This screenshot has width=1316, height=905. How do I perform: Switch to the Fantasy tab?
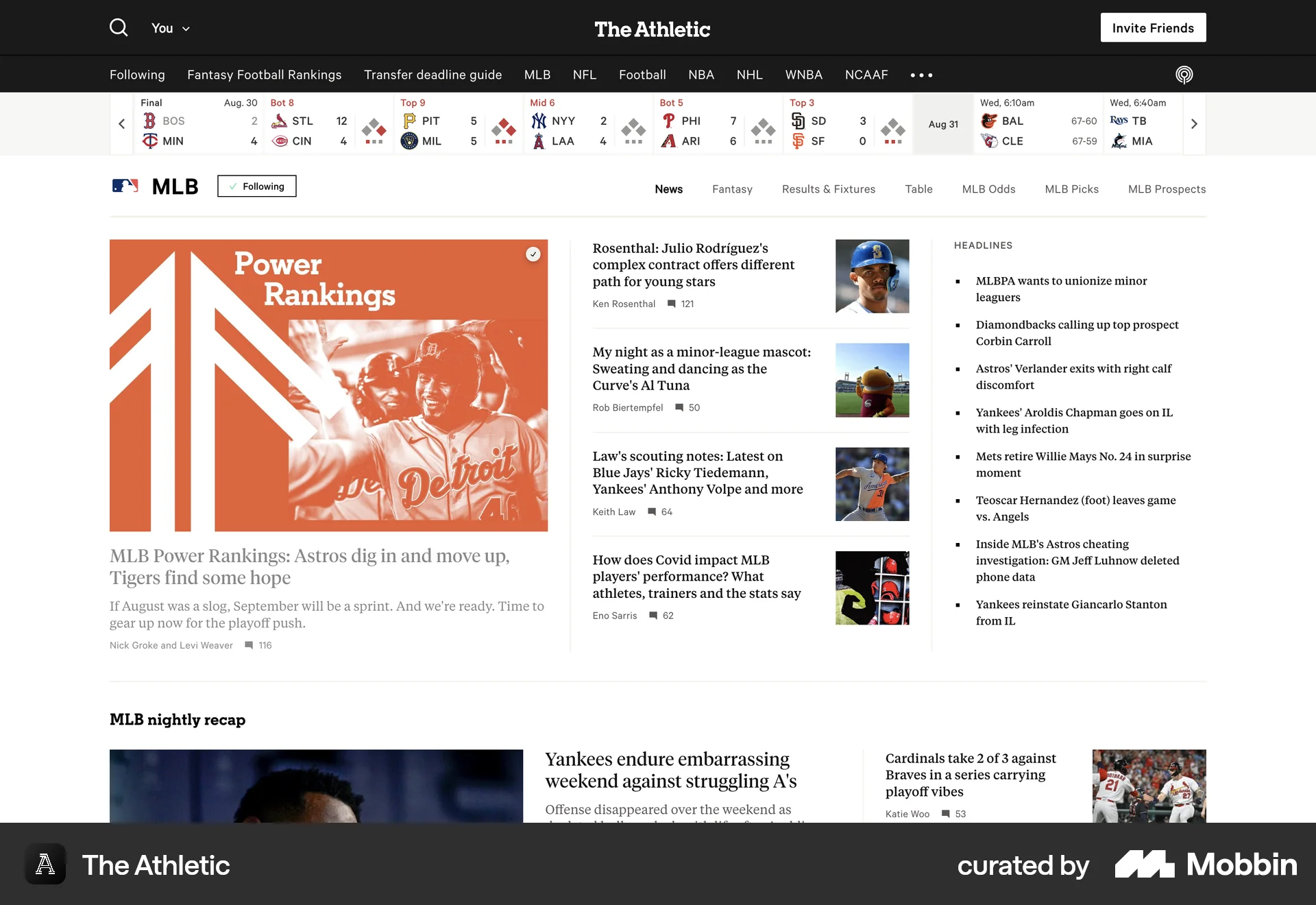pos(732,189)
